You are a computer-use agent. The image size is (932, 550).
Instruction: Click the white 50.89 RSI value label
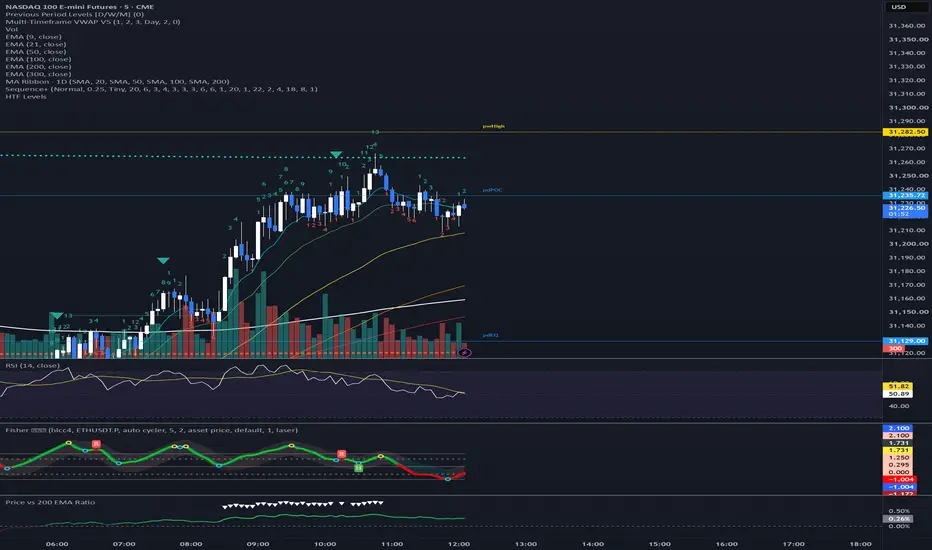(898, 394)
